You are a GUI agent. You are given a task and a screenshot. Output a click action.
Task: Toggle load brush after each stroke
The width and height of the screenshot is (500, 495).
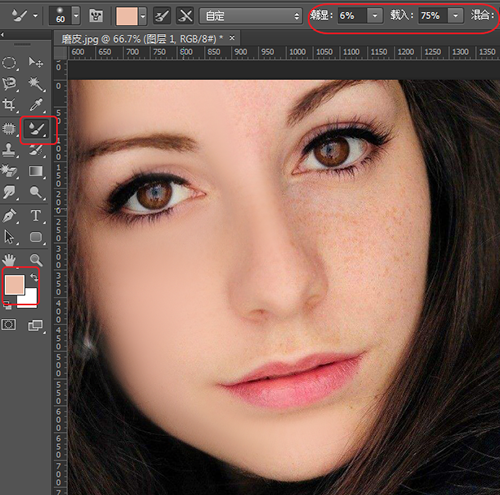162,16
